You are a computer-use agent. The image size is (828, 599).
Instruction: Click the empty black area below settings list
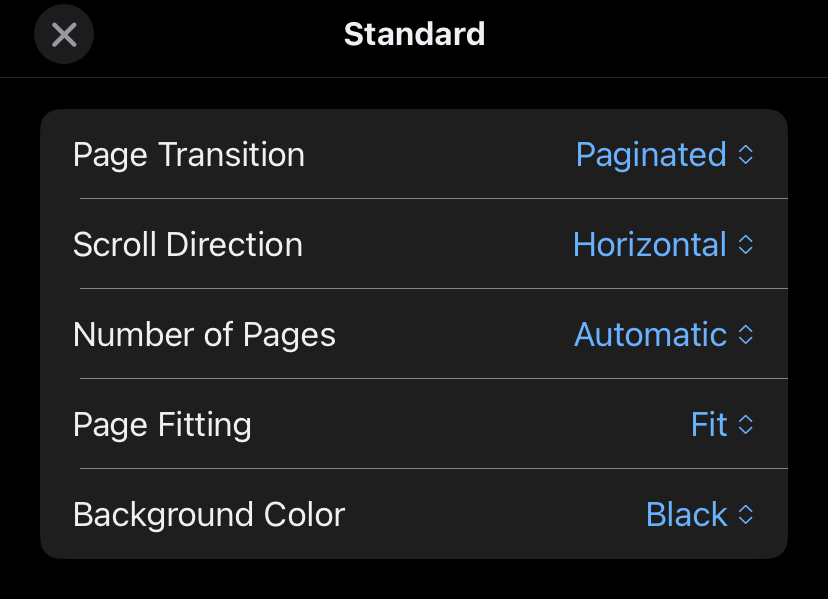pos(414,579)
